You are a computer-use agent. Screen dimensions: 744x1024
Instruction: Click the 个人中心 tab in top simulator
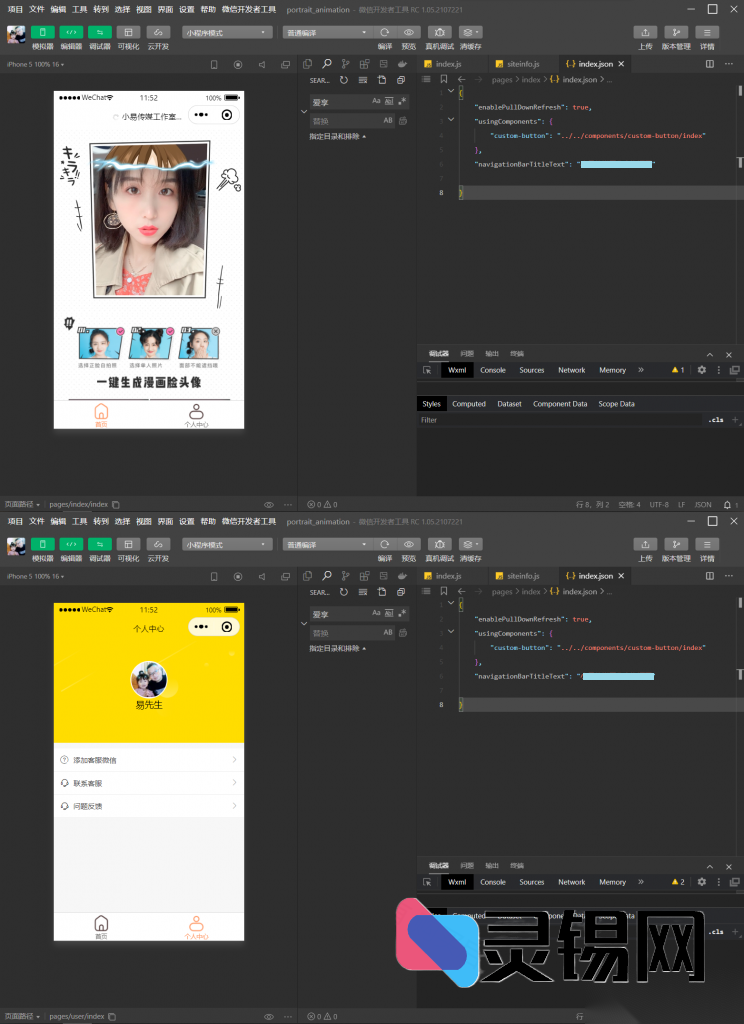(196, 414)
